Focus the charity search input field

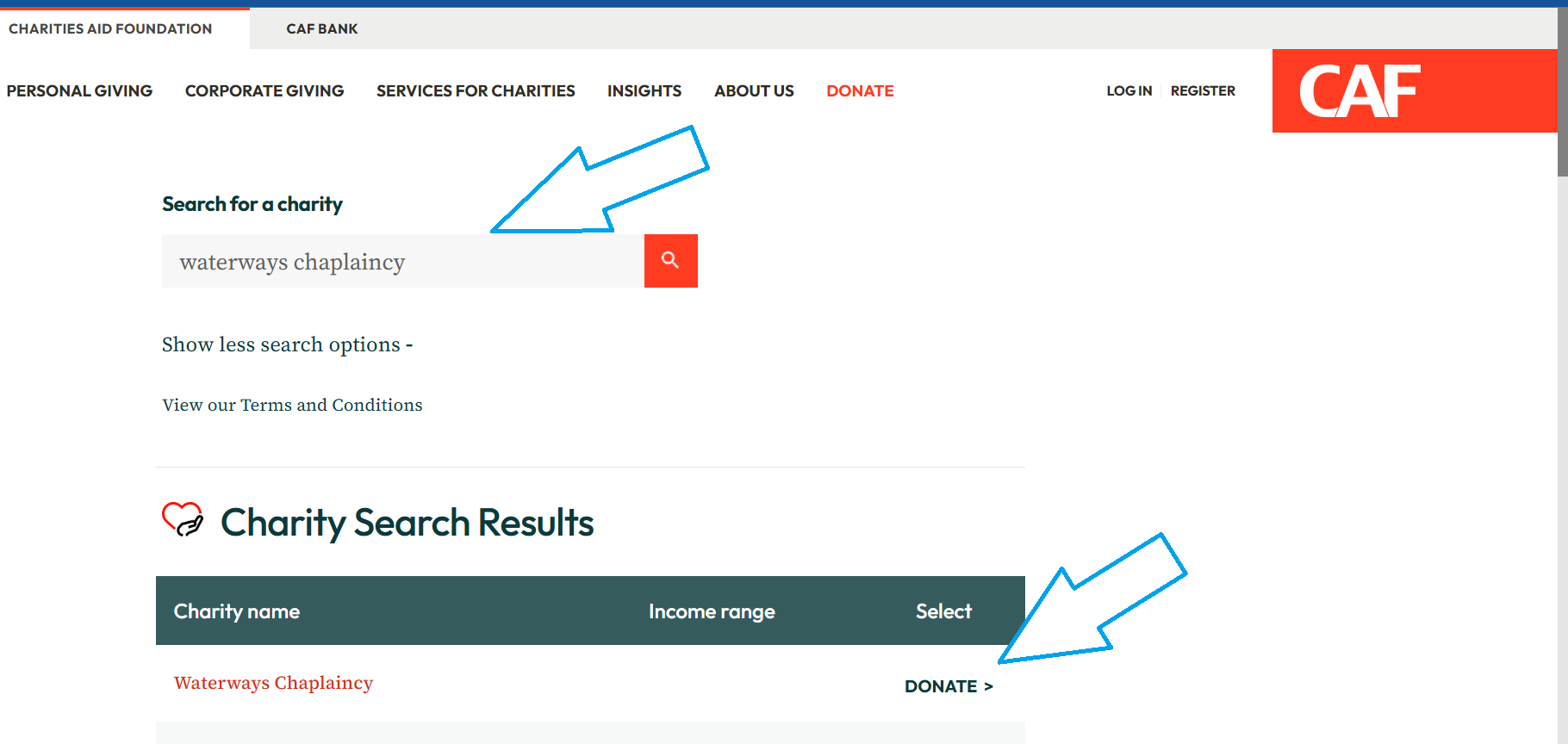(x=403, y=261)
